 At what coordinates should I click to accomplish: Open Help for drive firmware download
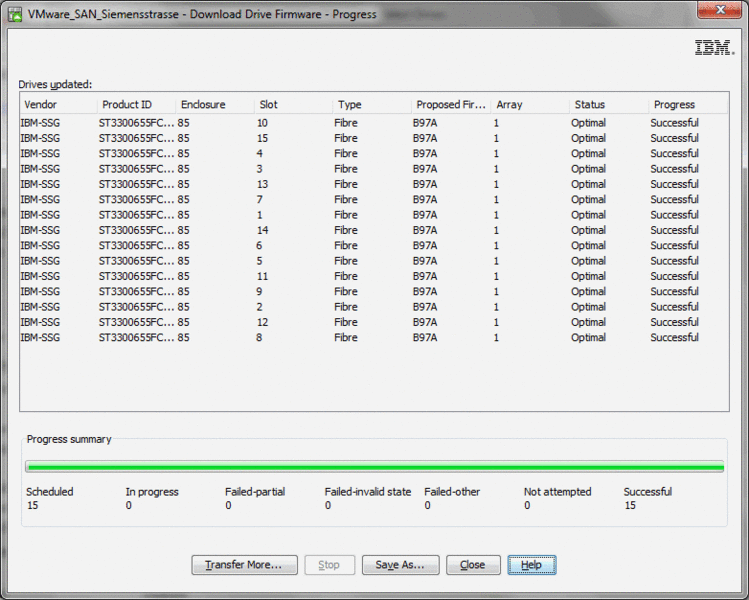pos(531,565)
